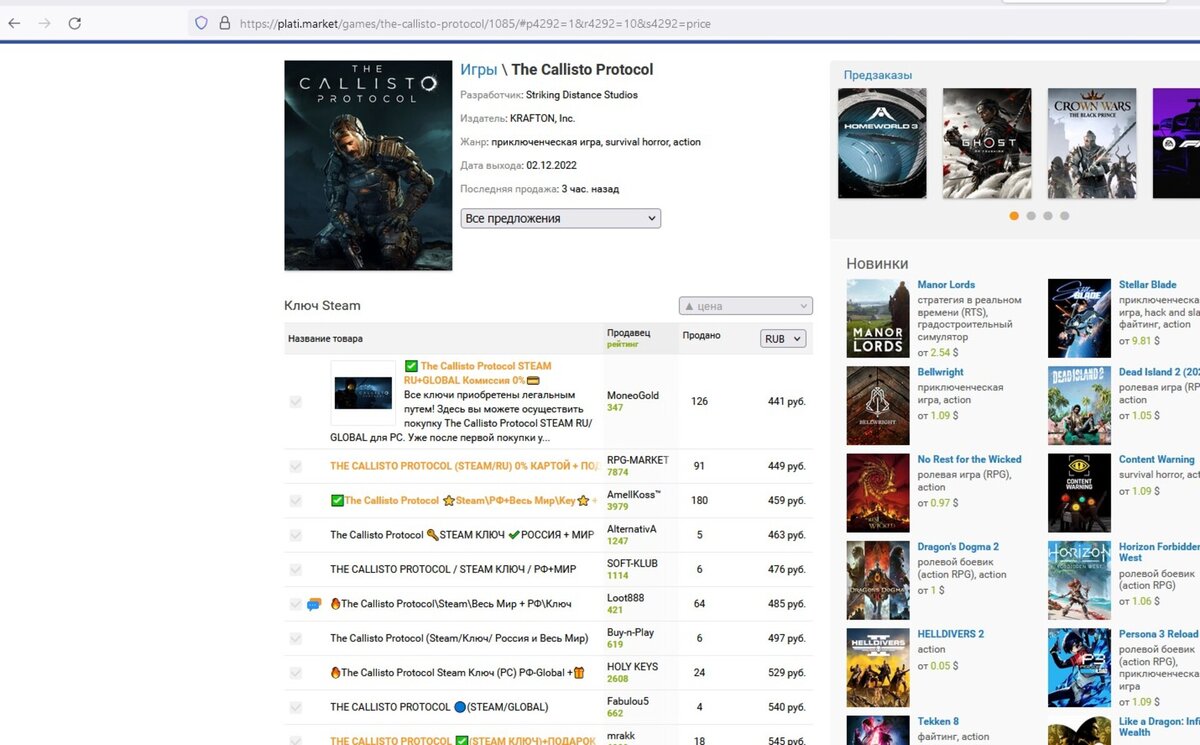1200x745 pixels.
Task: Open the Manor Lords cover thumbnail
Action: pos(878,318)
